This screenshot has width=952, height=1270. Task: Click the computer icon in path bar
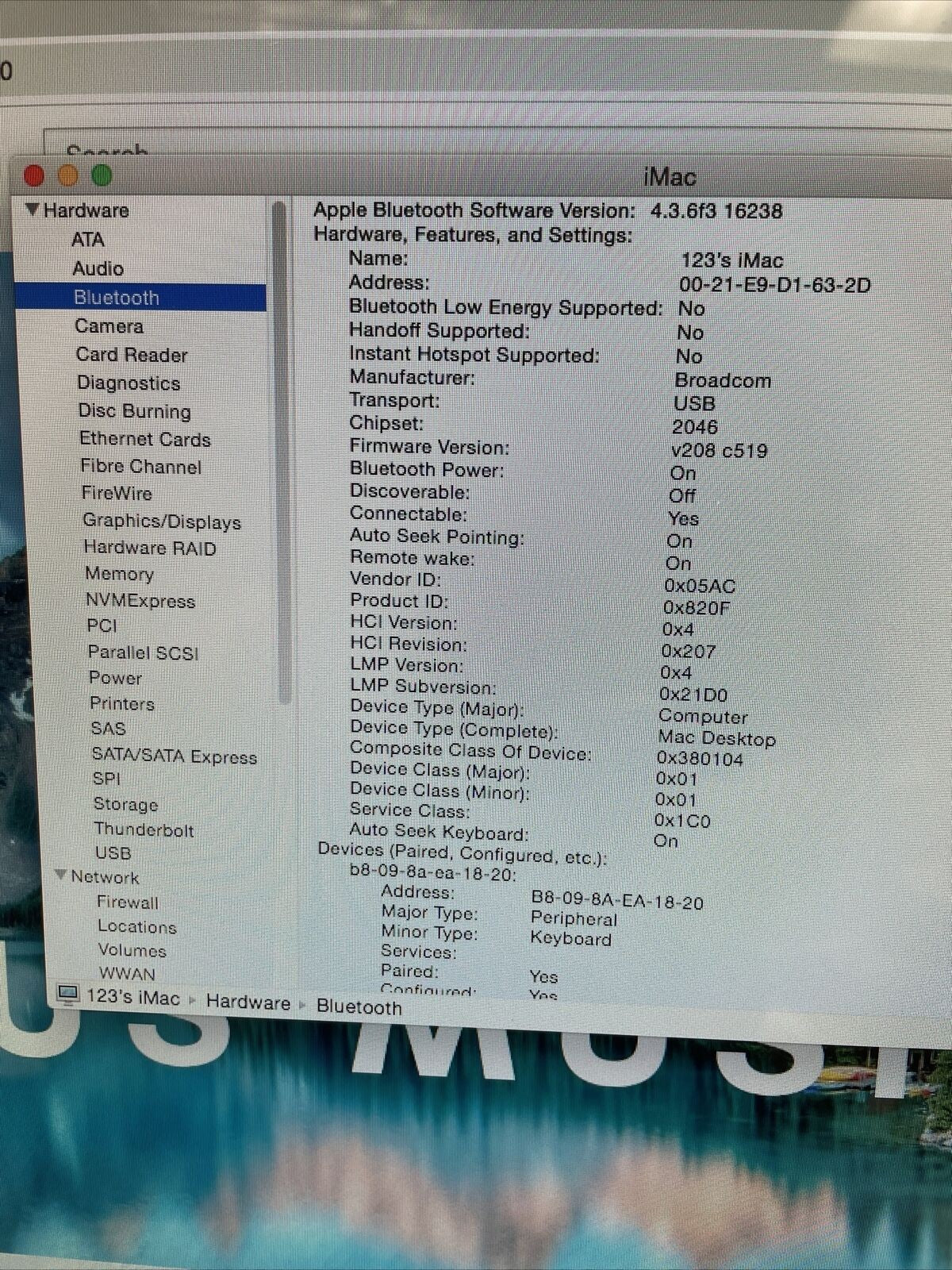pos(68,995)
